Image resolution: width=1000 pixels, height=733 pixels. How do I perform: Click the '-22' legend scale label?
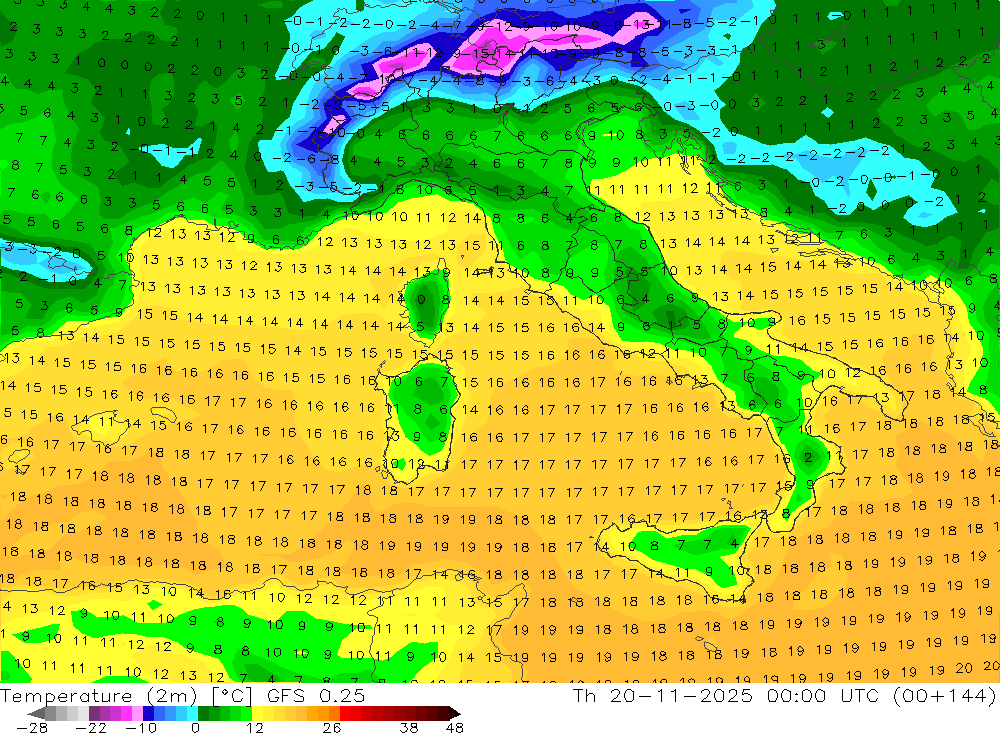91,727
